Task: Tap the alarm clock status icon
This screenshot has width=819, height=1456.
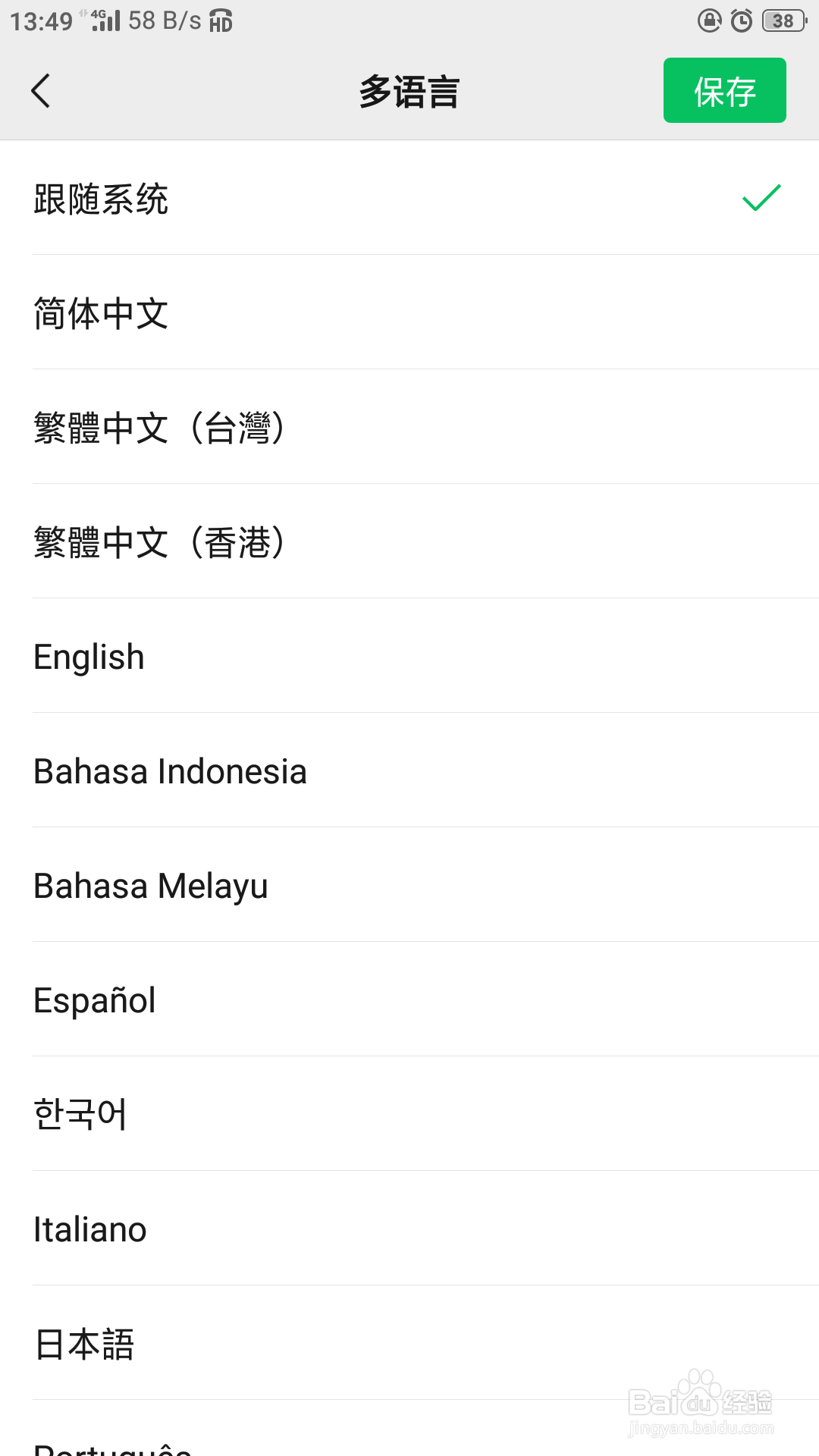Action: point(742,20)
